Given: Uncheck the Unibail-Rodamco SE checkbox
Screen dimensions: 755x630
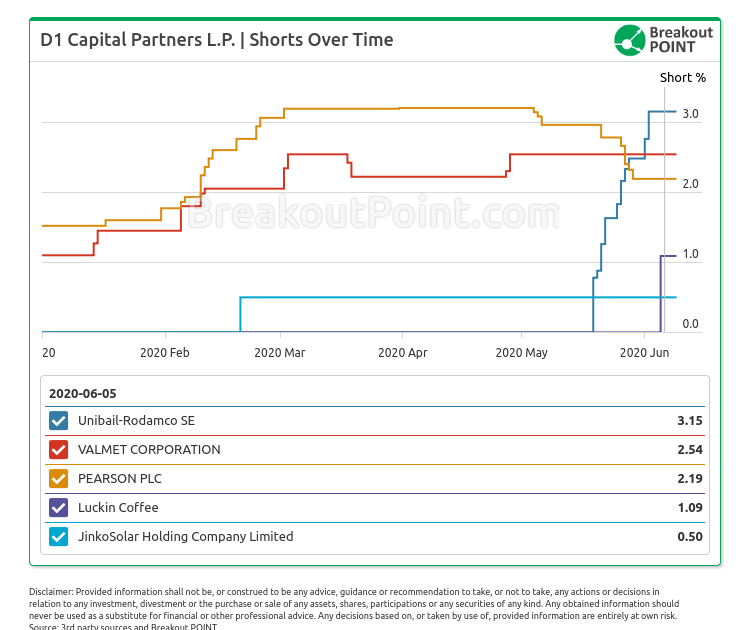Looking at the screenshot, I should 58,421.
